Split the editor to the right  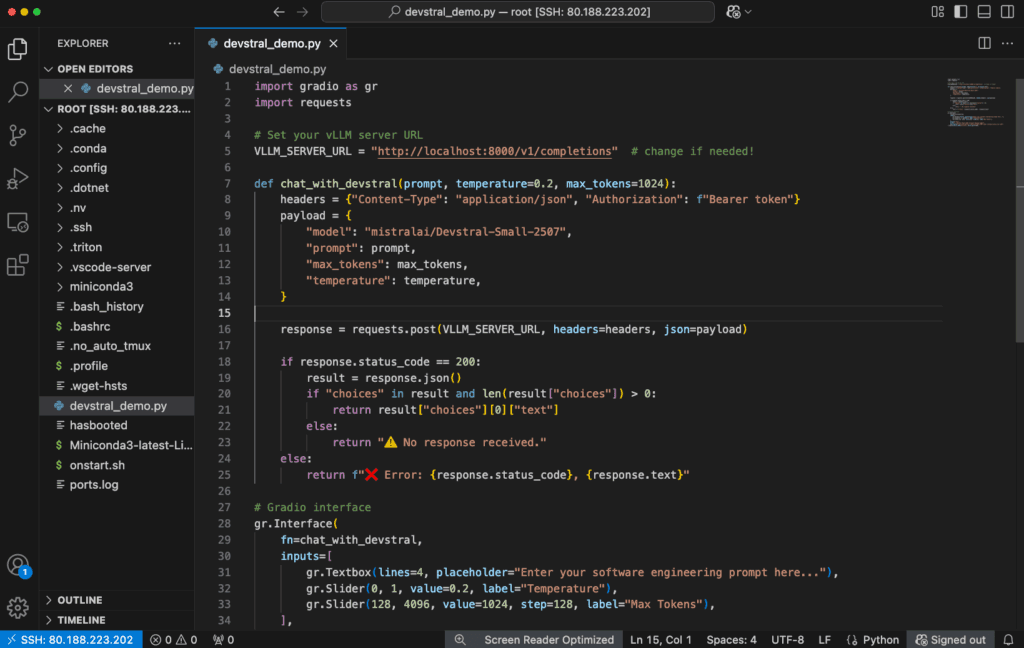click(x=984, y=43)
